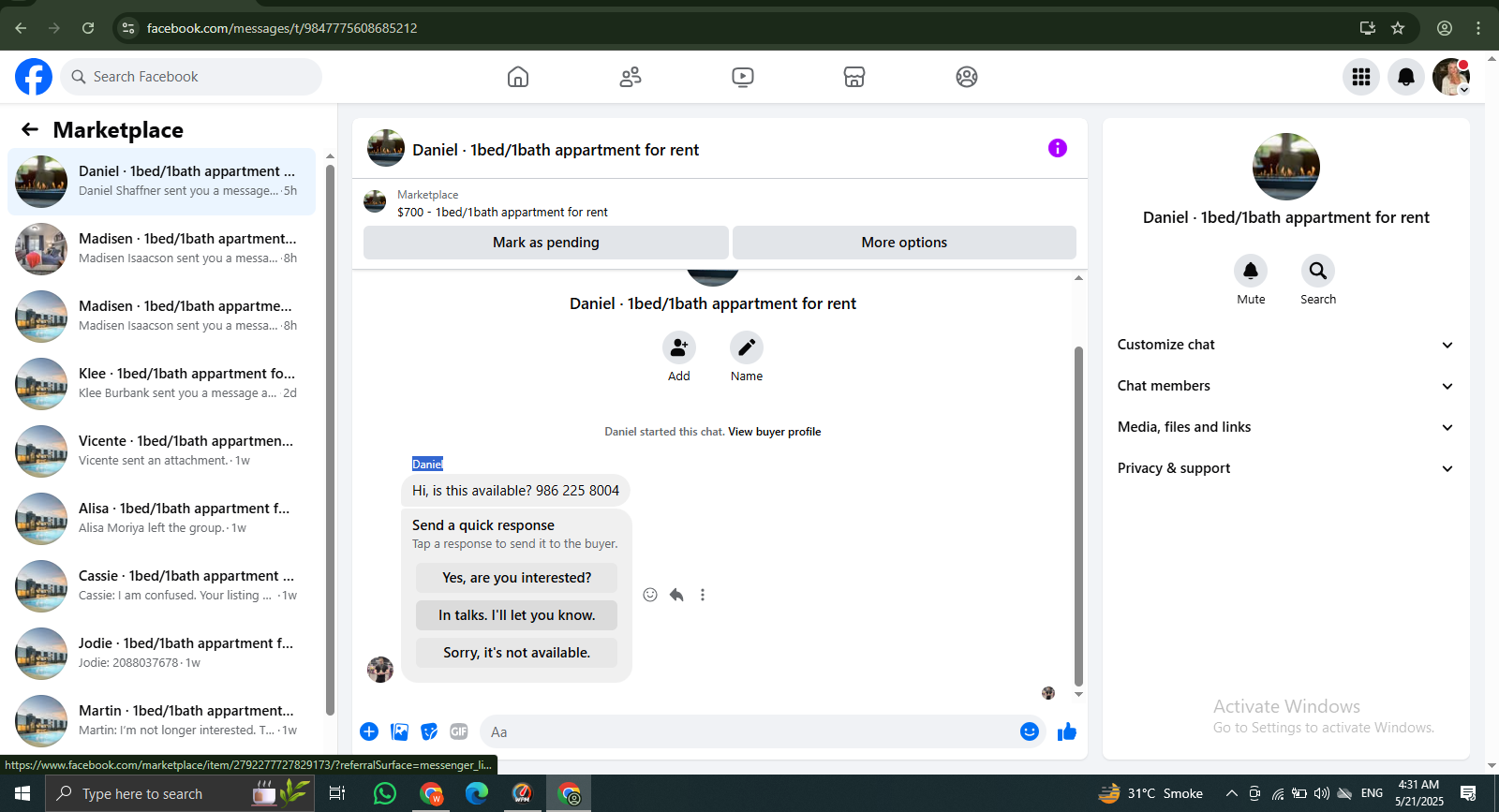Expand Chat members section
This screenshot has width=1499, height=812.
(1285, 386)
